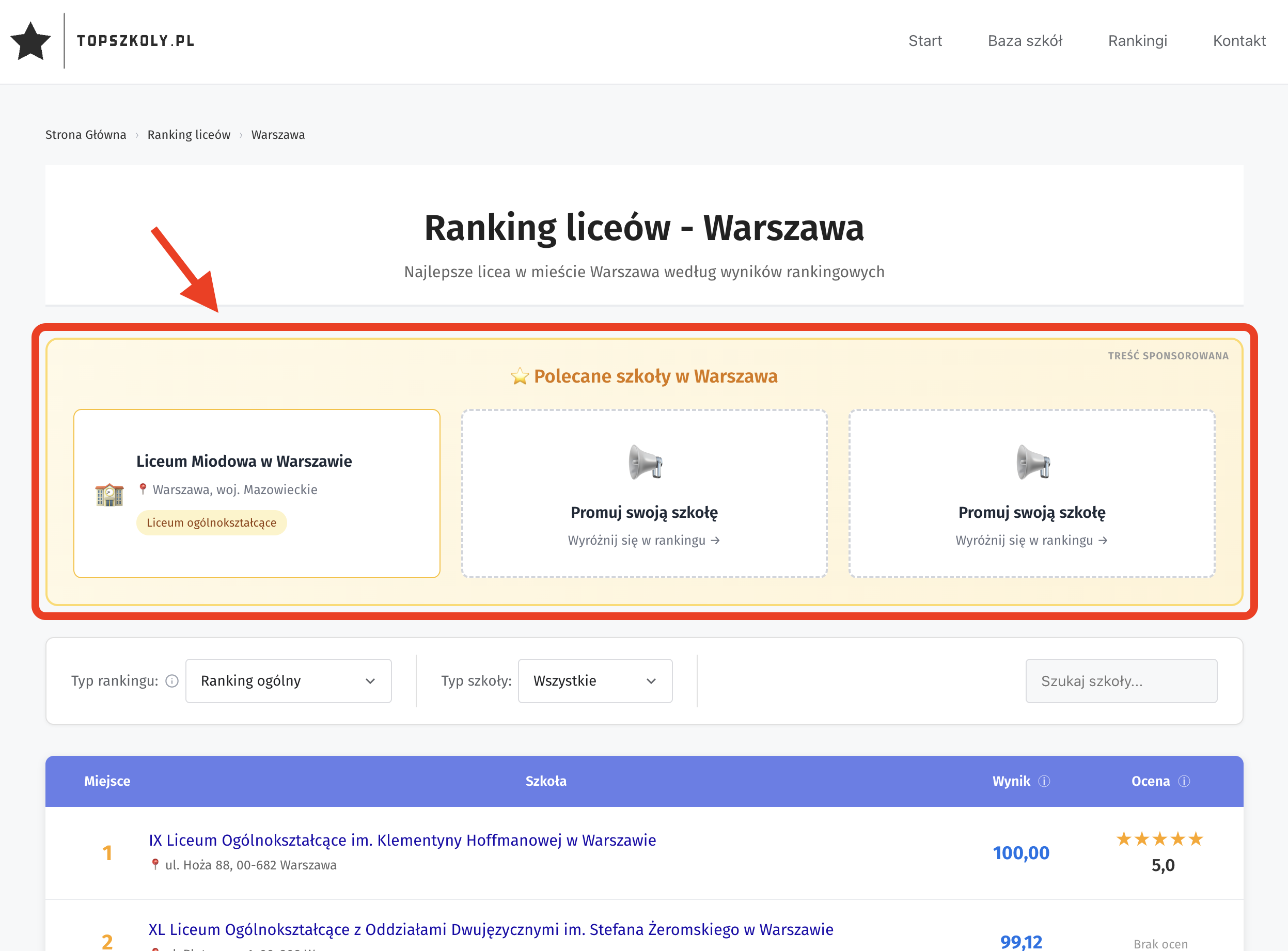The image size is (1288, 951).
Task: Click the Strona Główna breadcrumb link
Action: (86, 135)
